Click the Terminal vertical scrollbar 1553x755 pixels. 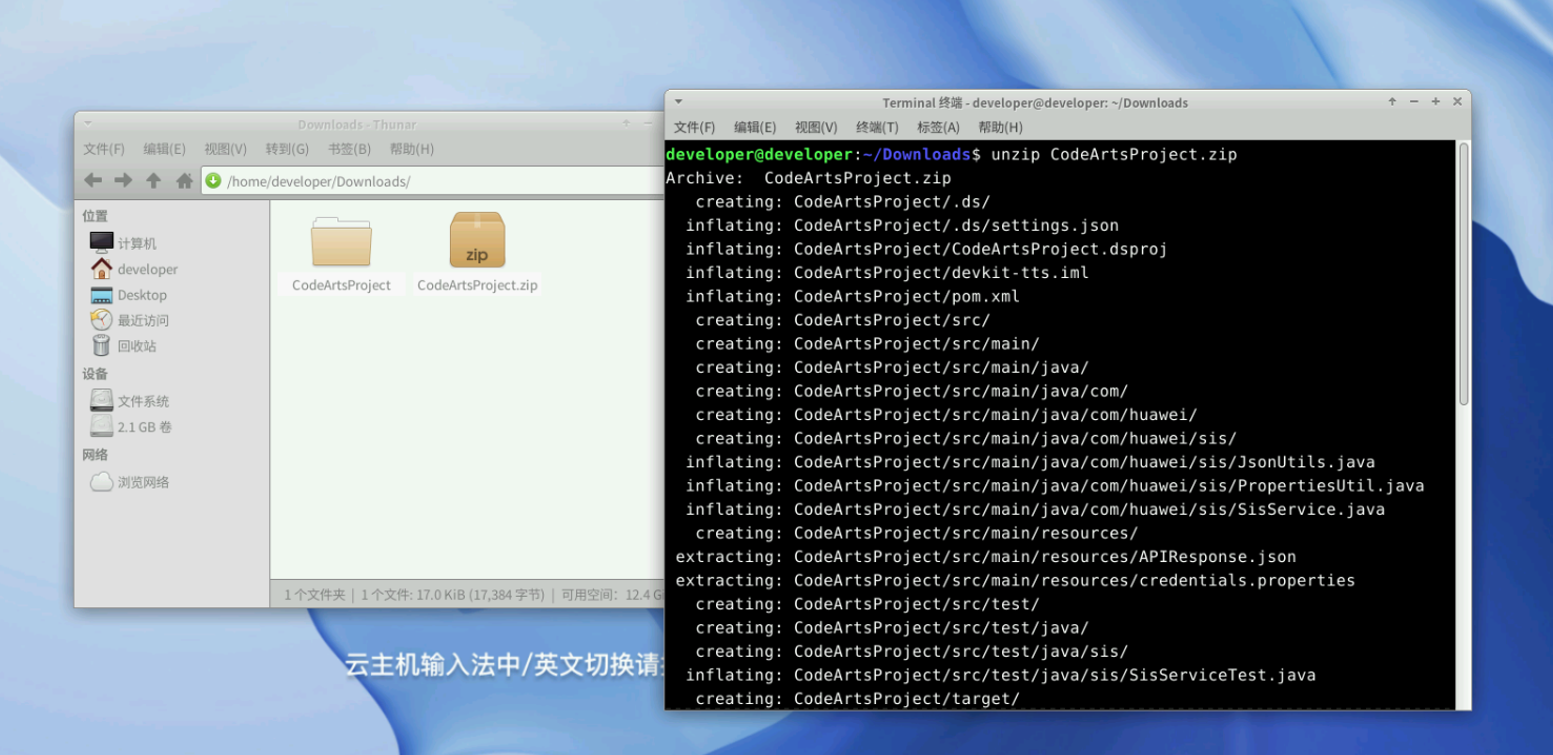pyautogui.click(x=1463, y=273)
